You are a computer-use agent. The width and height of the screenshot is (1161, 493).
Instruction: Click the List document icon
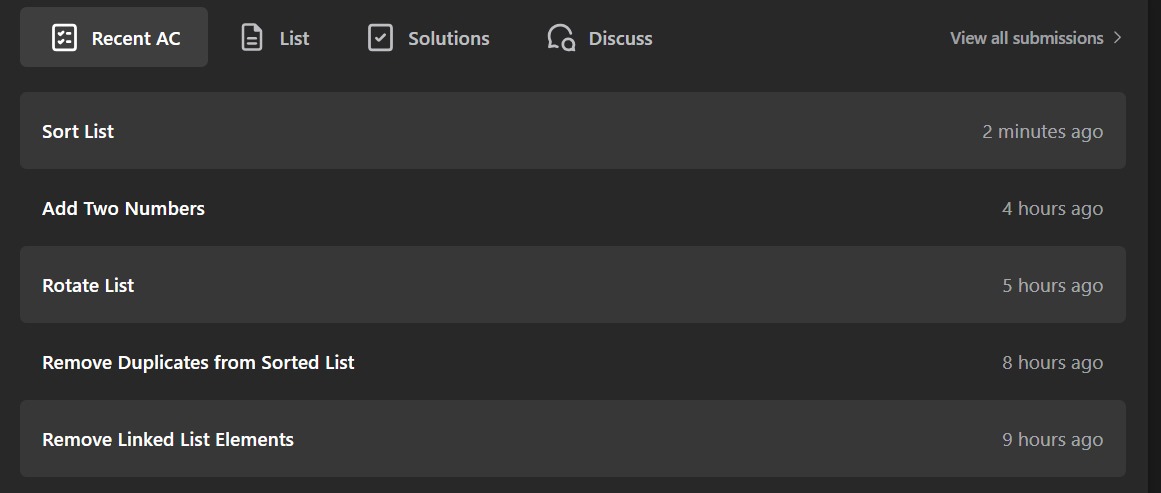coord(252,38)
